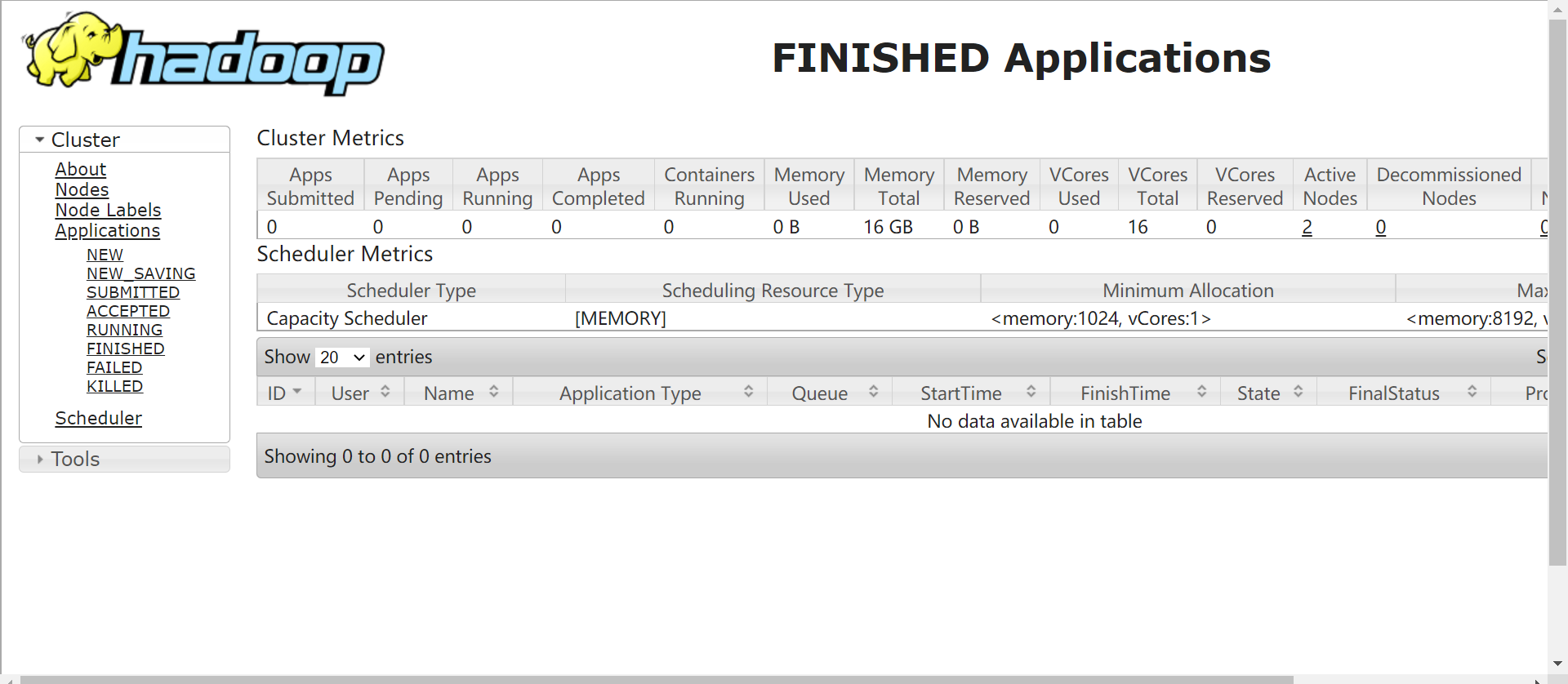Click the Scheduler Metrics heading

[345, 254]
